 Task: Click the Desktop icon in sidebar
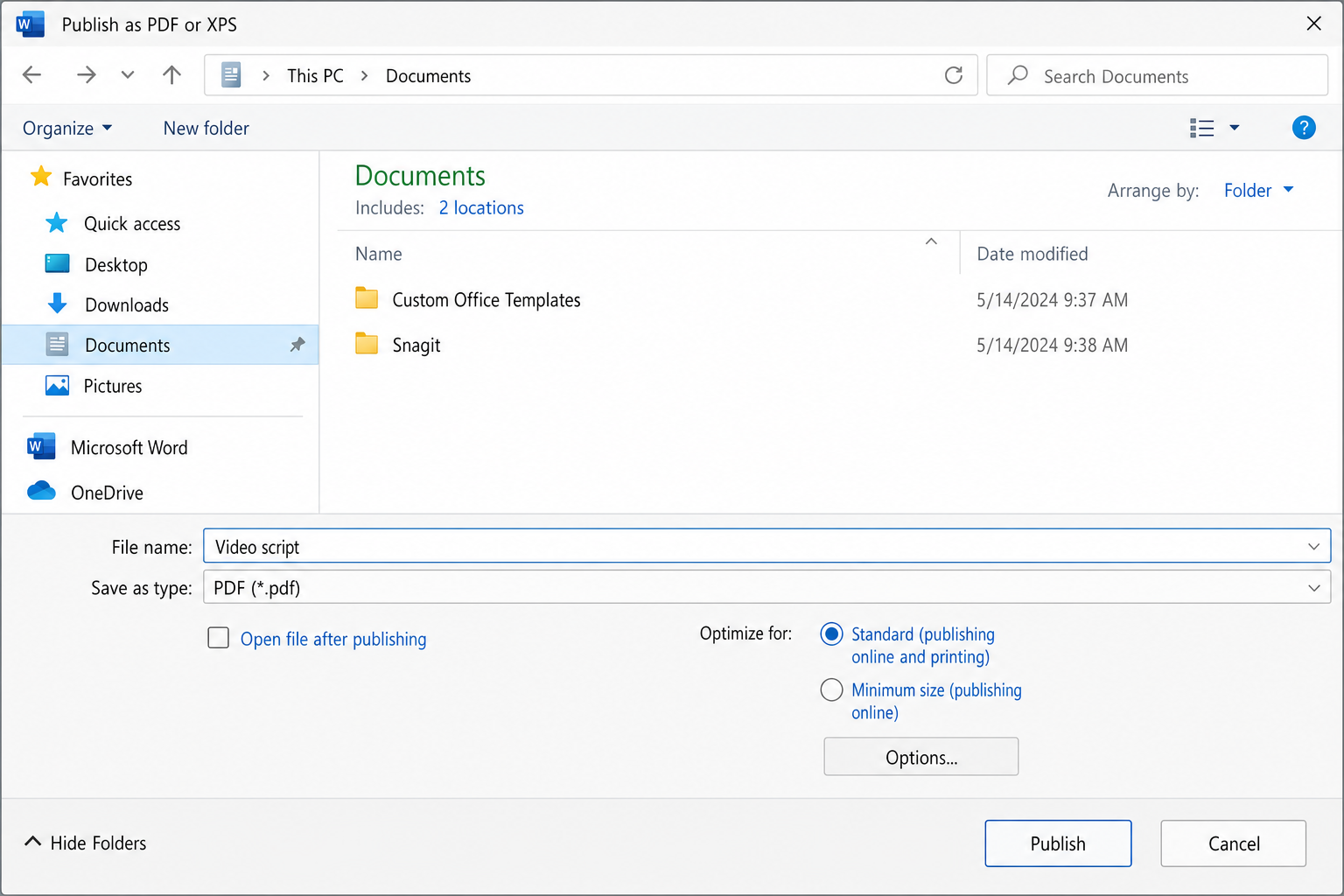58,263
